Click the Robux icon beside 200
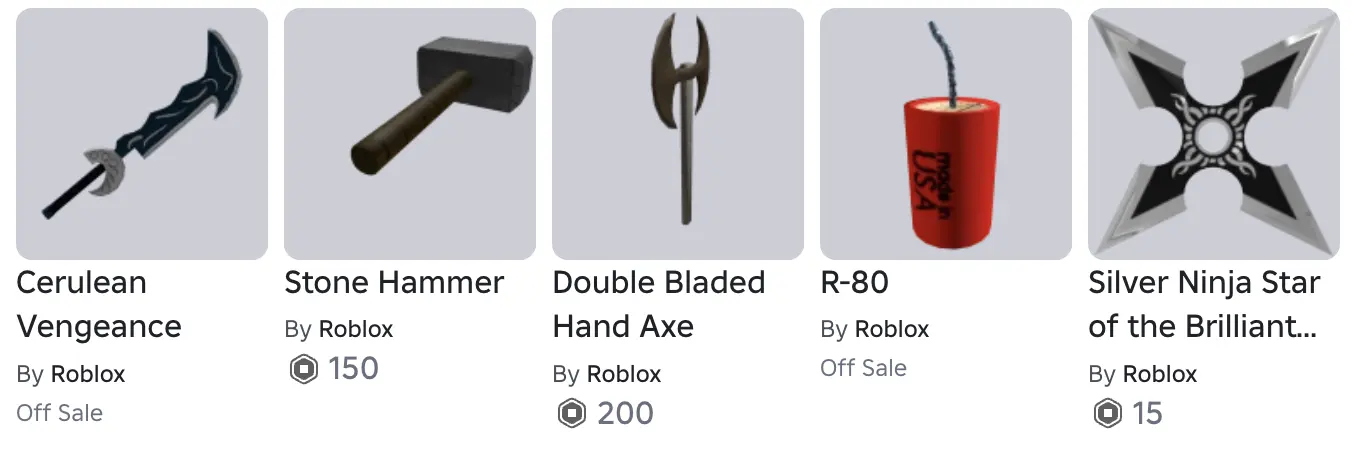Viewport: 1352px width, 476px height. point(571,413)
